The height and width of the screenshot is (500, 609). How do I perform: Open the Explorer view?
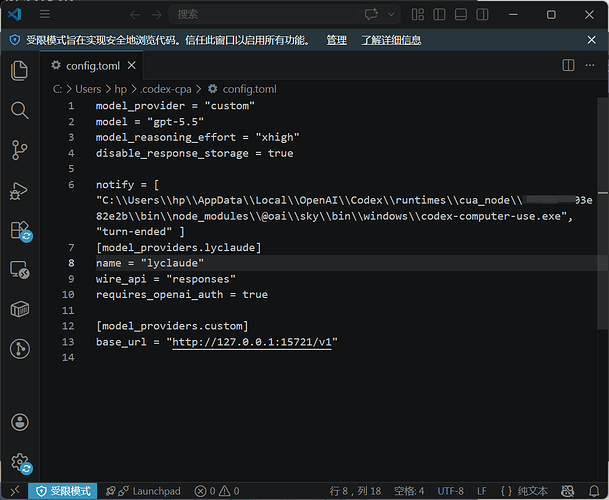coord(19,71)
